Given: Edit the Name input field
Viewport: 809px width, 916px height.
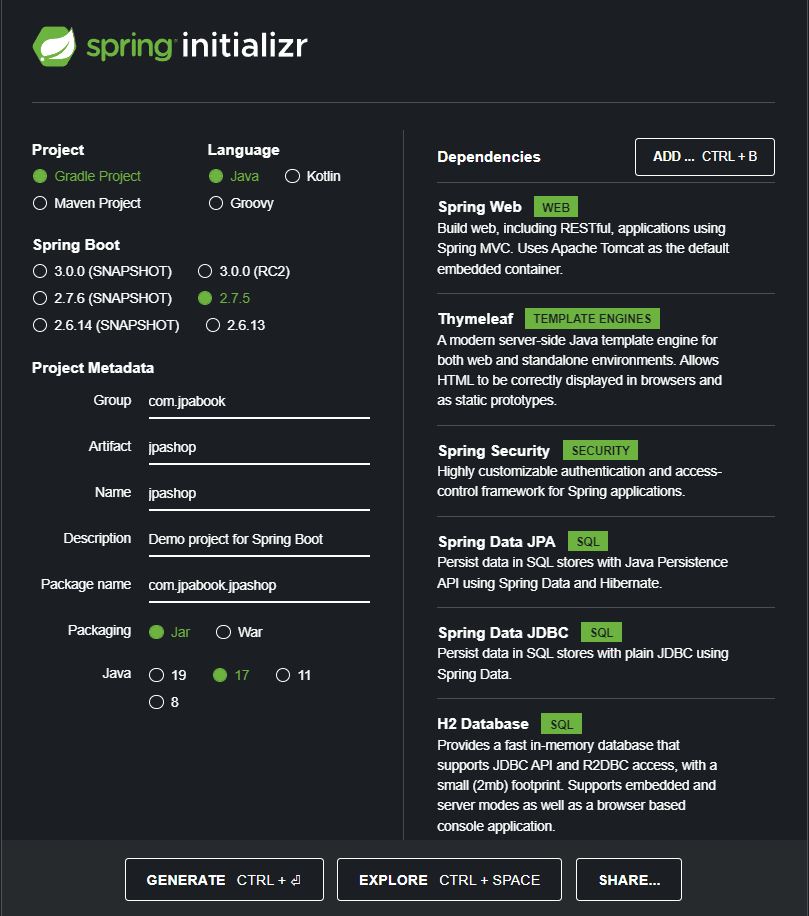Looking at the screenshot, I should tap(259, 493).
